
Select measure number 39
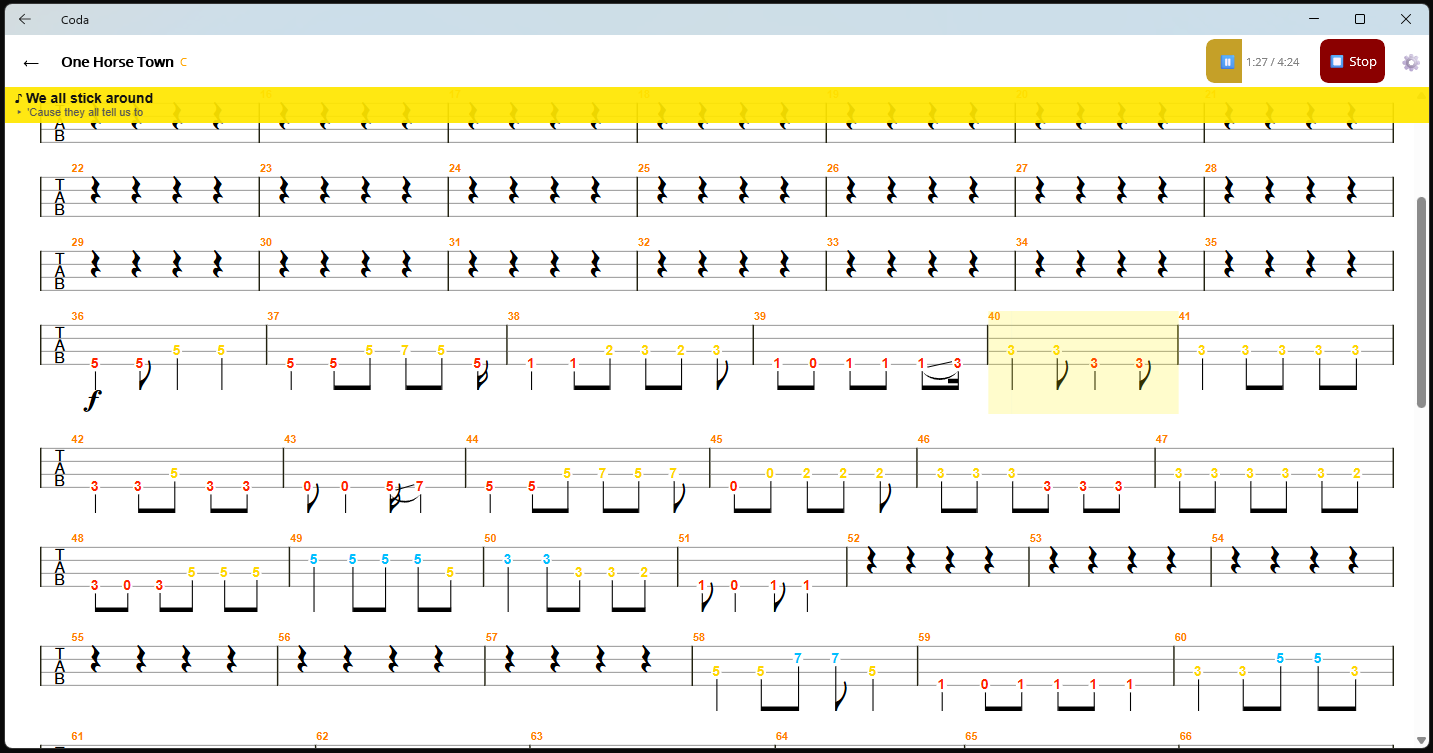click(760, 317)
